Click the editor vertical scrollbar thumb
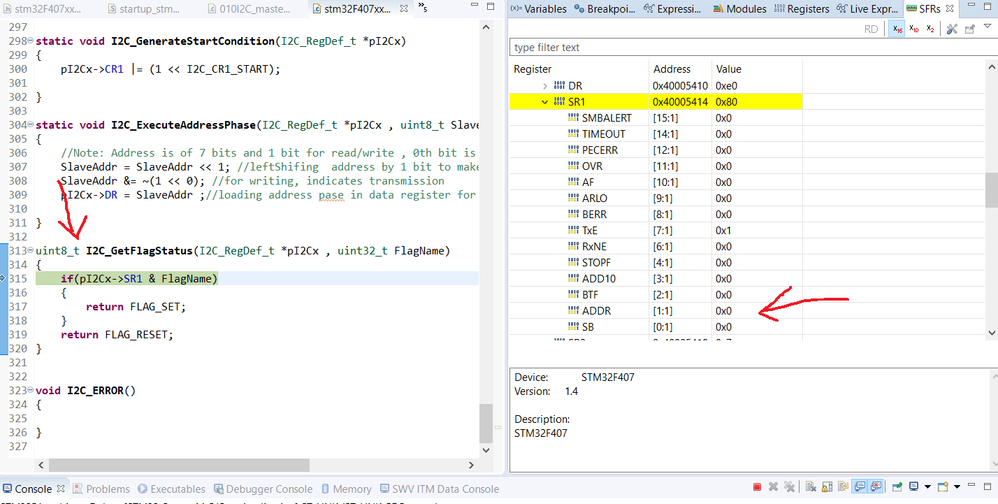Viewport: 998px width, 504px height. (486, 423)
